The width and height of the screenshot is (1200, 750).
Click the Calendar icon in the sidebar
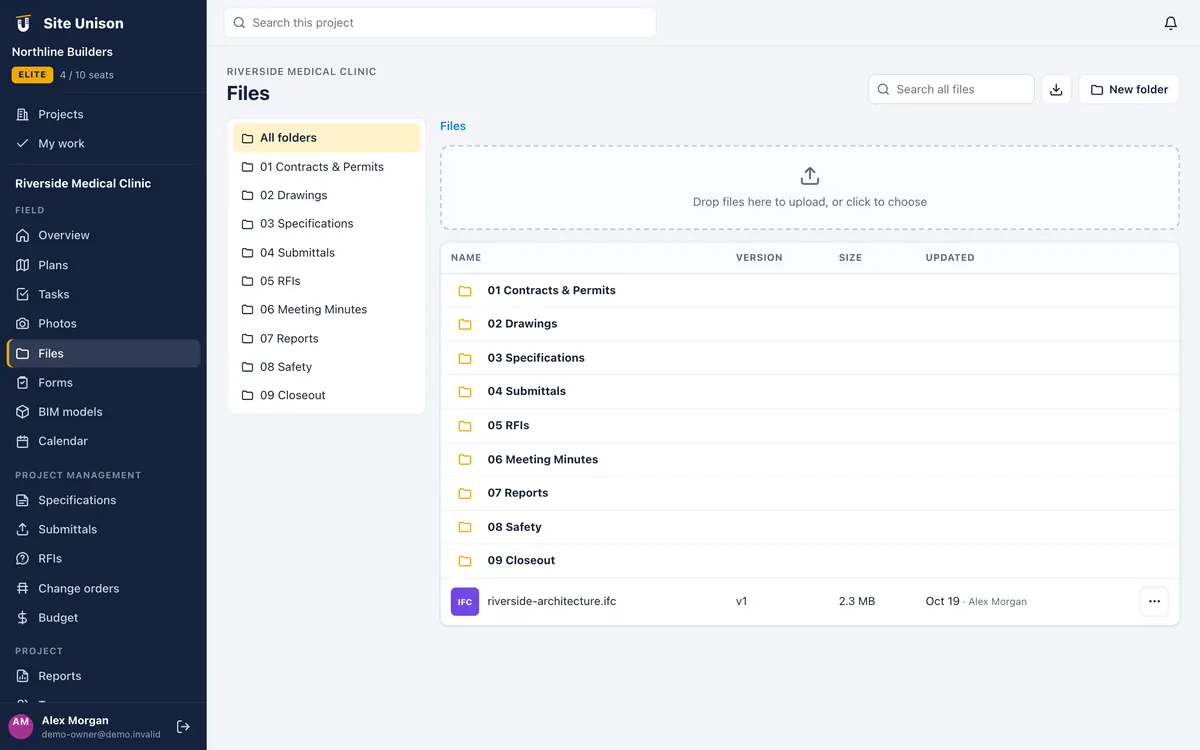(23, 441)
